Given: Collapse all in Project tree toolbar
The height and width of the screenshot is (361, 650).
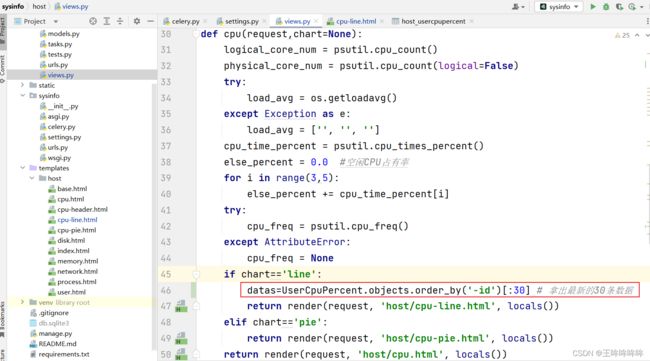Looking at the screenshot, I should coord(120,21).
